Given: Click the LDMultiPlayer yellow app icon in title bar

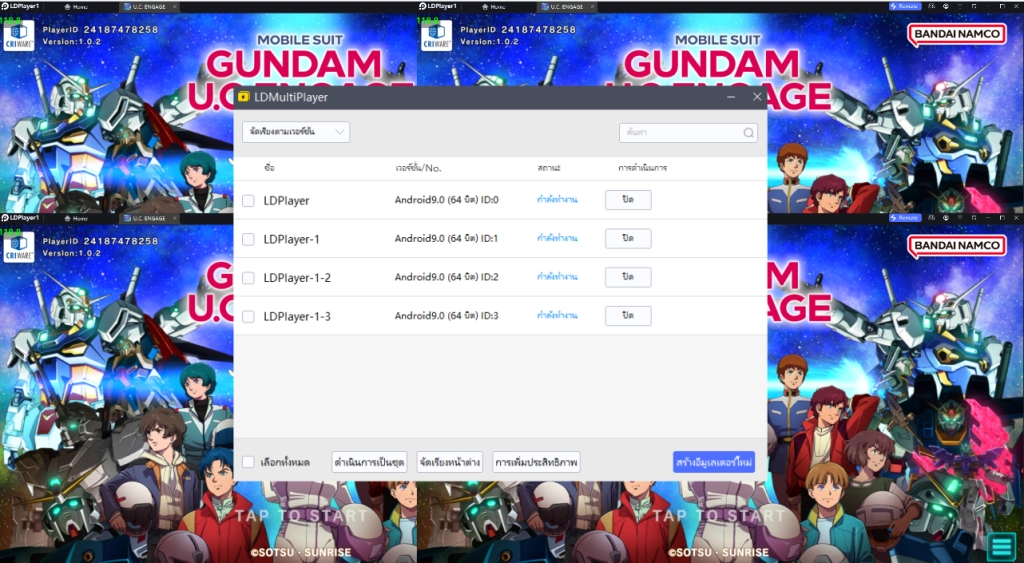Looking at the screenshot, I should 244,97.
